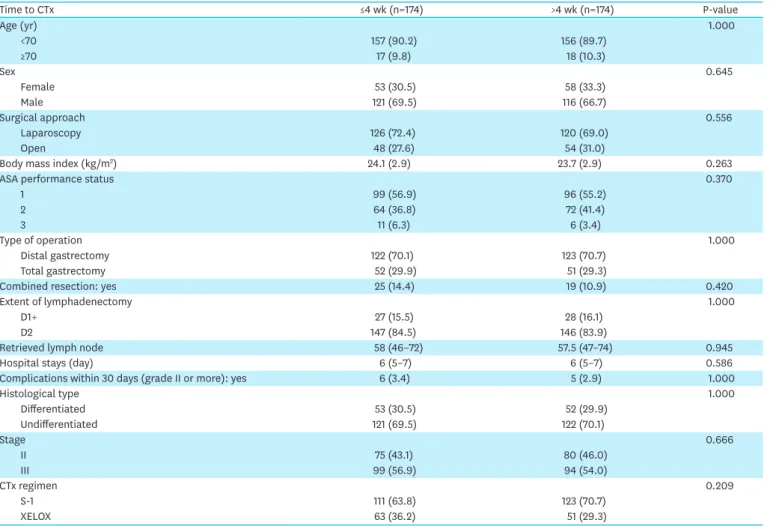Image resolution: width=773 pixels, height=526 pixels.
Task: Click the P-value '0.645'
Action: click(x=719, y=71)
